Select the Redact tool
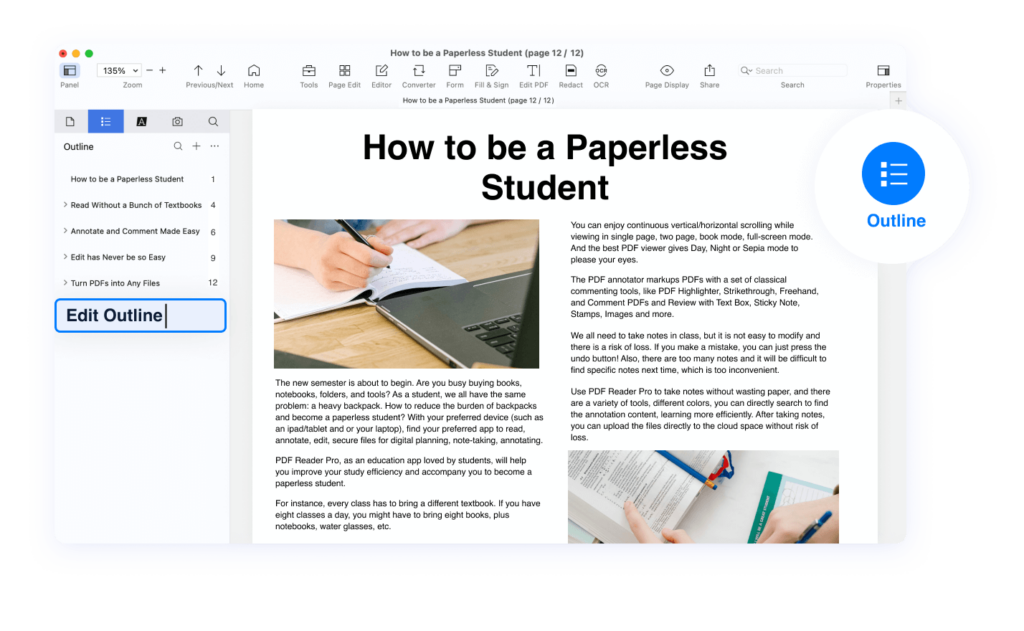1024x631 pixels. [x=571, y=71]
